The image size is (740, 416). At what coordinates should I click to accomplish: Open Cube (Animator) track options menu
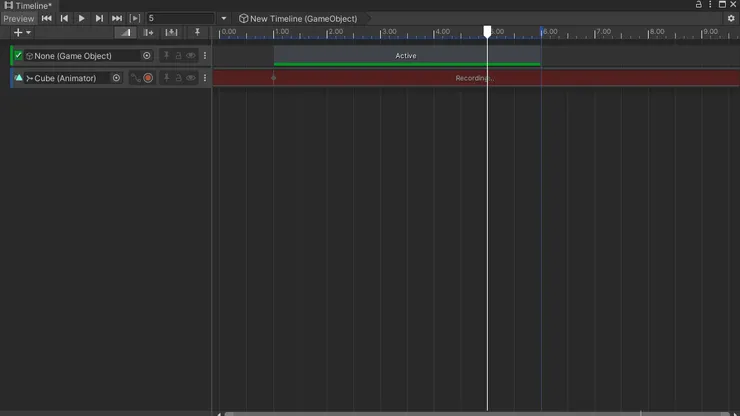point(205,78)
